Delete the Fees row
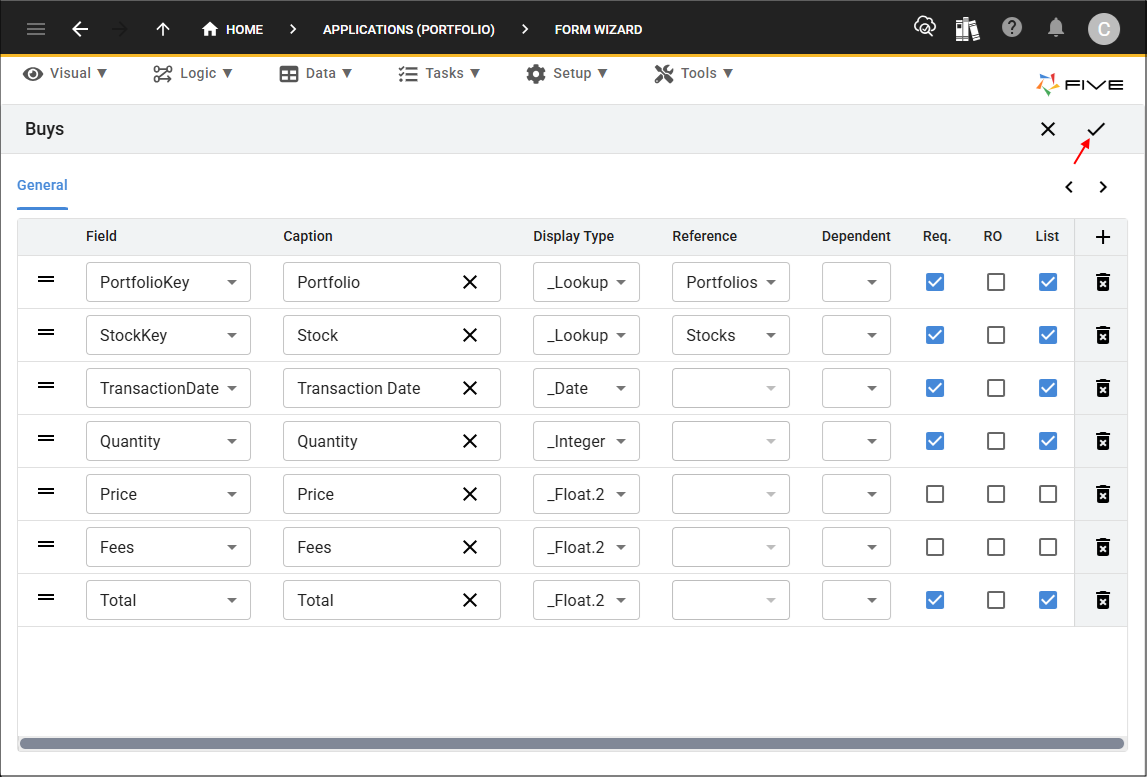The width and height of the screenshot is (1147, 777). click(x=1103, y=547)
